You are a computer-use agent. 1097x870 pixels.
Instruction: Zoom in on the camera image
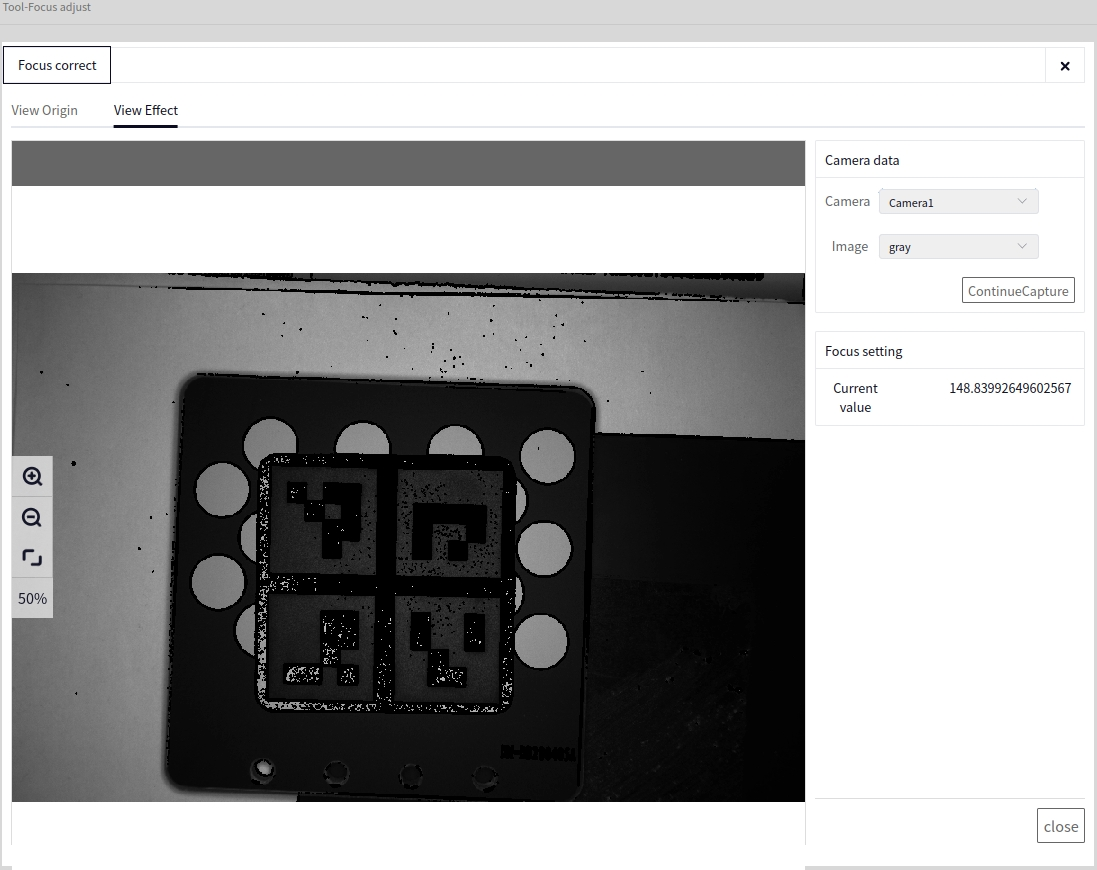[x=32, y=476]
